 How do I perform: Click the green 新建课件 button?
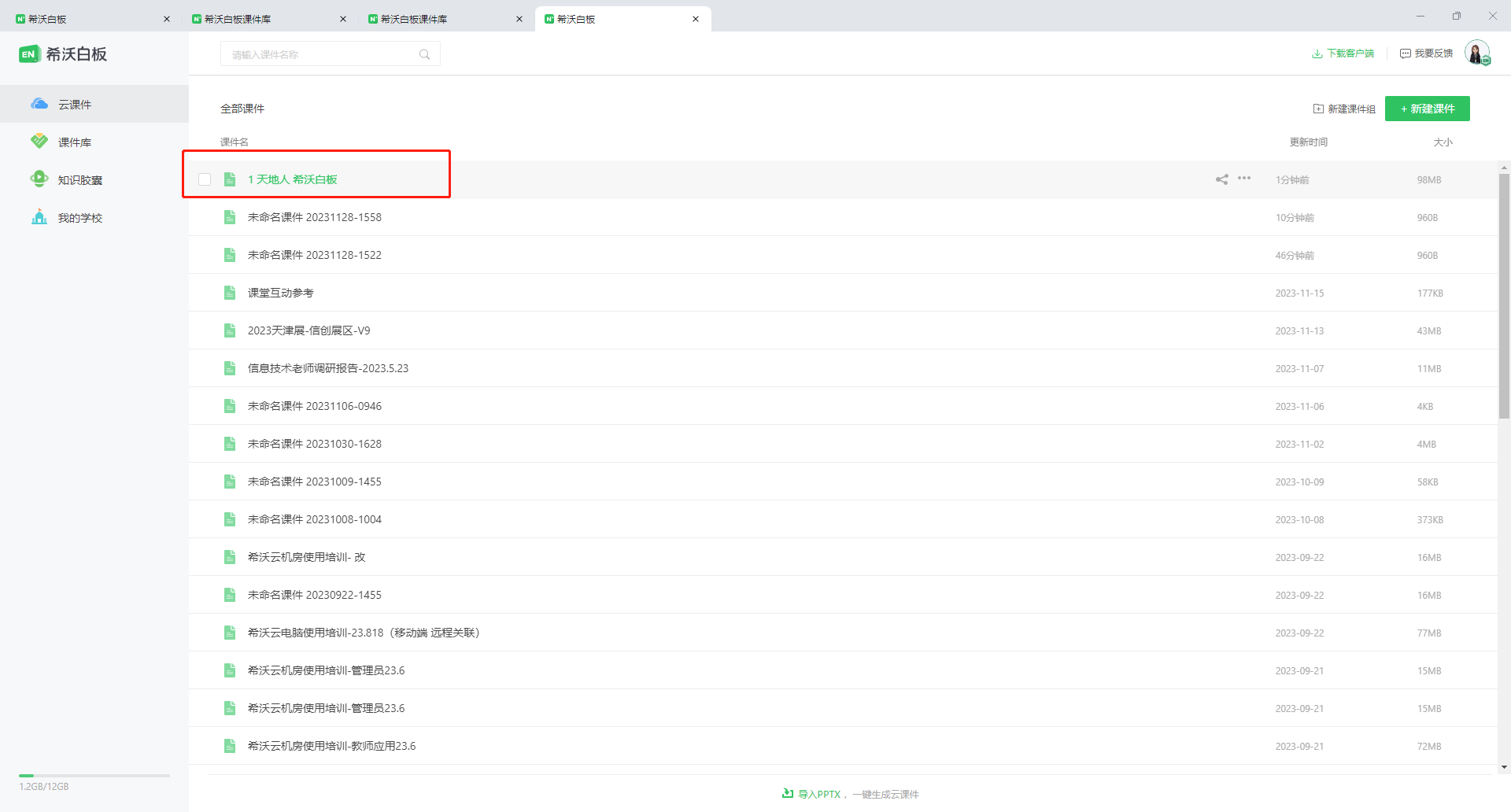1427,109
